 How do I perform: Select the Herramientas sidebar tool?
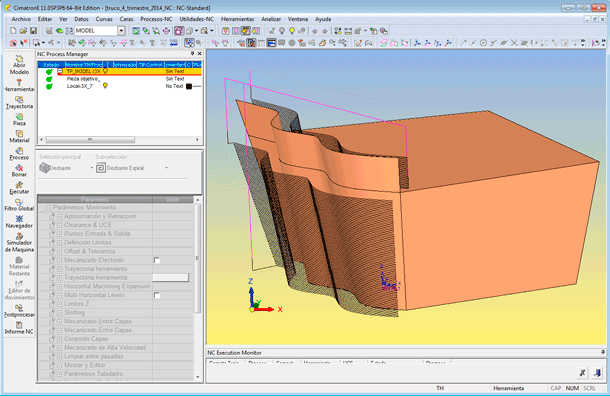coord(19,85)
